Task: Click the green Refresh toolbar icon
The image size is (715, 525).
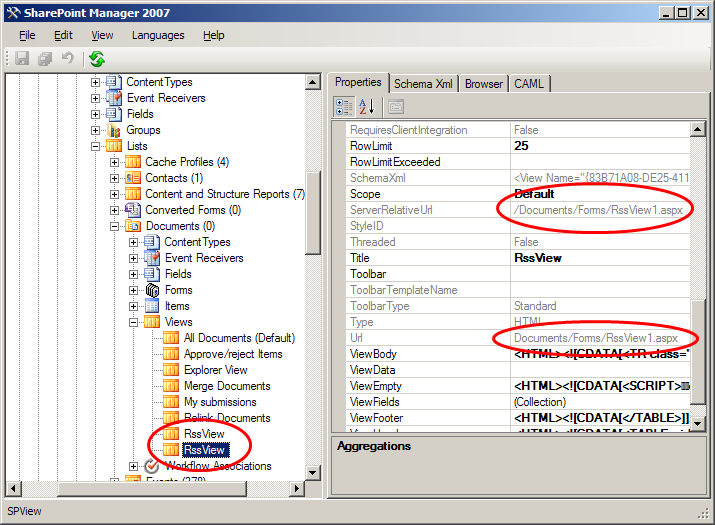Action: point(97,58)
